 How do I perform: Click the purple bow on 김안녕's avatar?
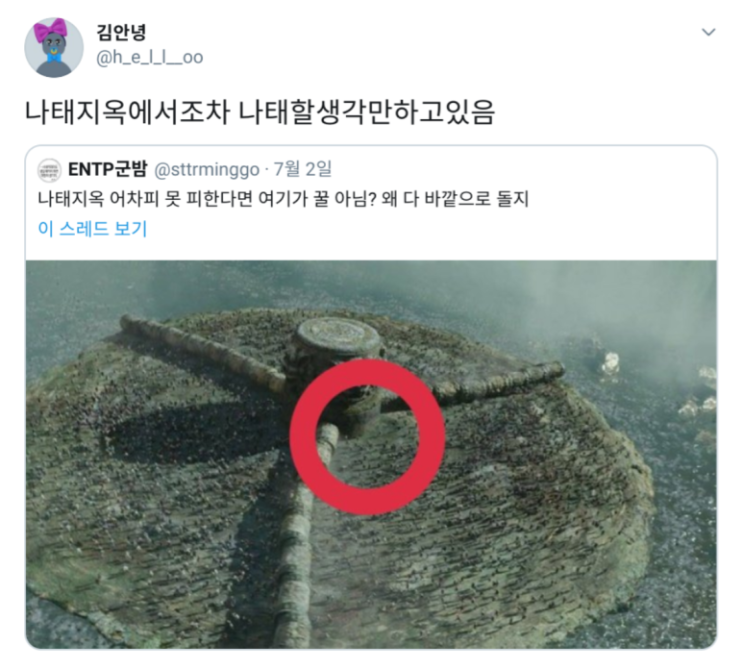click(x=50, y=29)
